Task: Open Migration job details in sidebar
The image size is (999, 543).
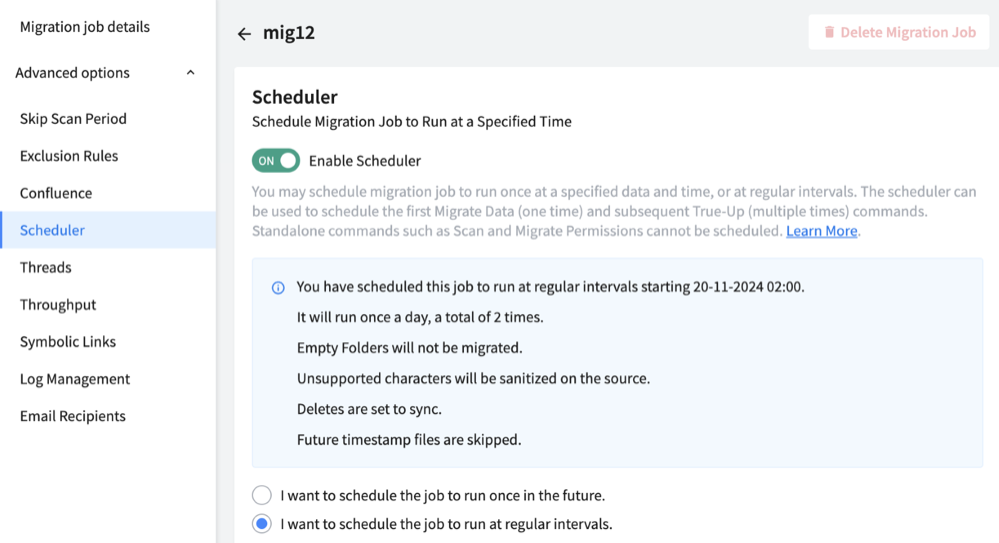Action: tap(85, 27)
